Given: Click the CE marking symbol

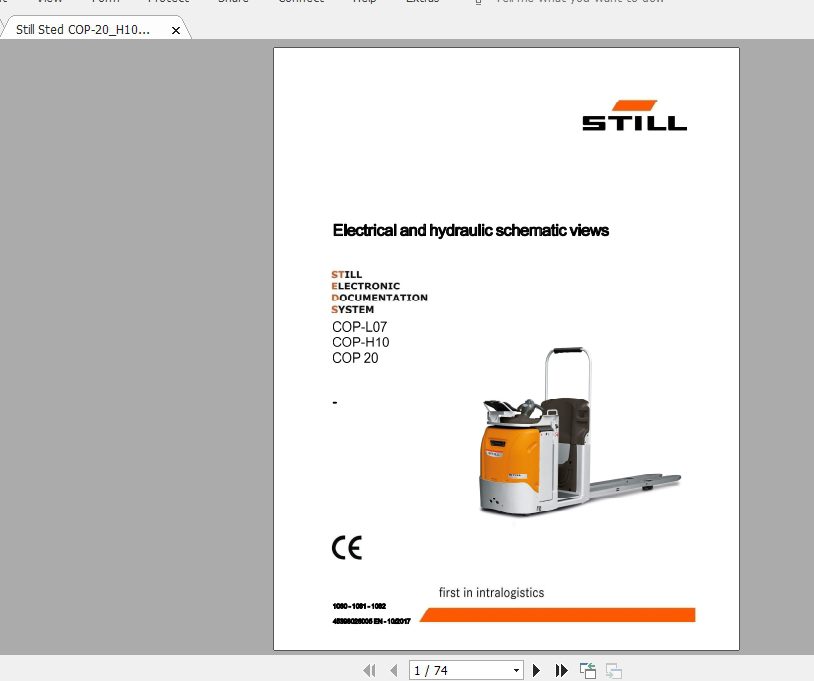Looking at the screenshot, I should click(347, 548).
